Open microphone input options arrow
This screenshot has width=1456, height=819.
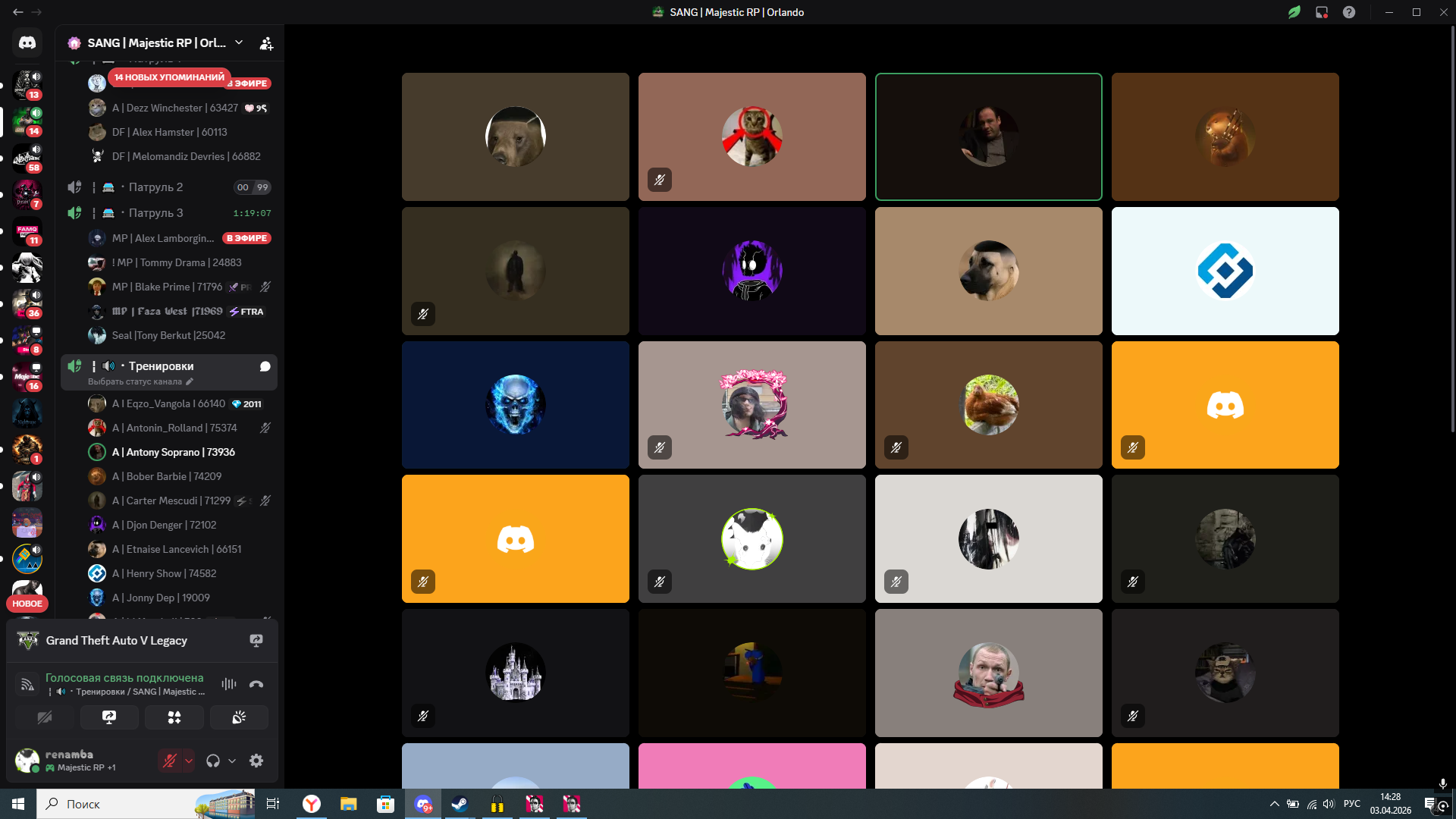tap(189, 761)
